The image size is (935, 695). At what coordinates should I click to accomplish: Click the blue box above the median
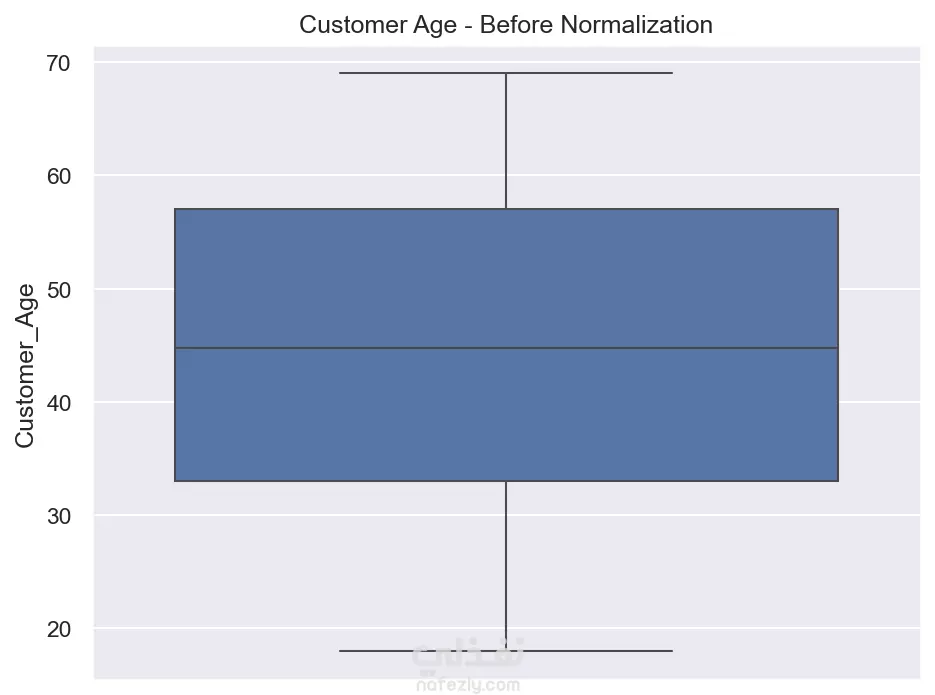pos(506,278)
